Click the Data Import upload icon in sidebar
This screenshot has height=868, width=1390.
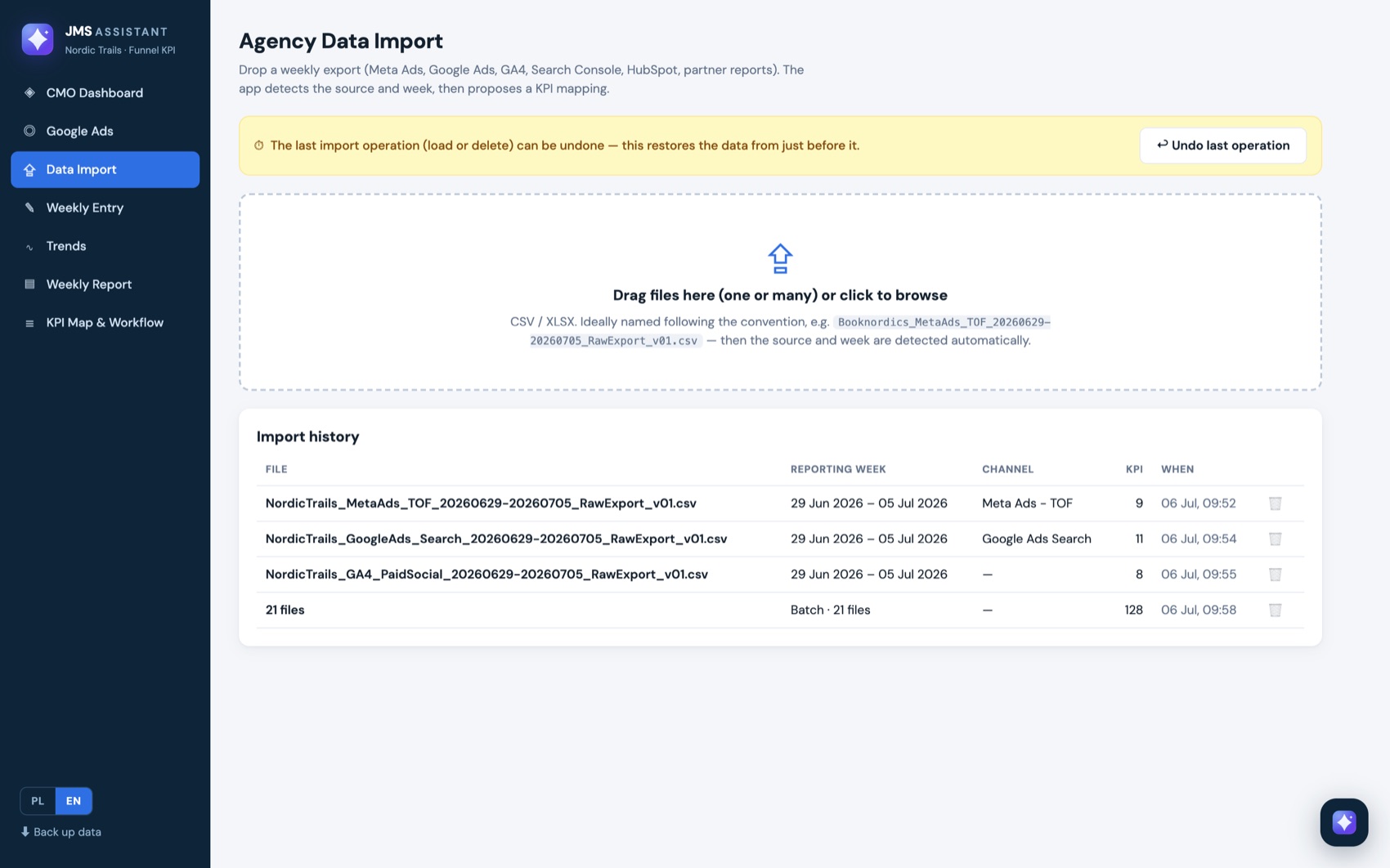(29, 170)
